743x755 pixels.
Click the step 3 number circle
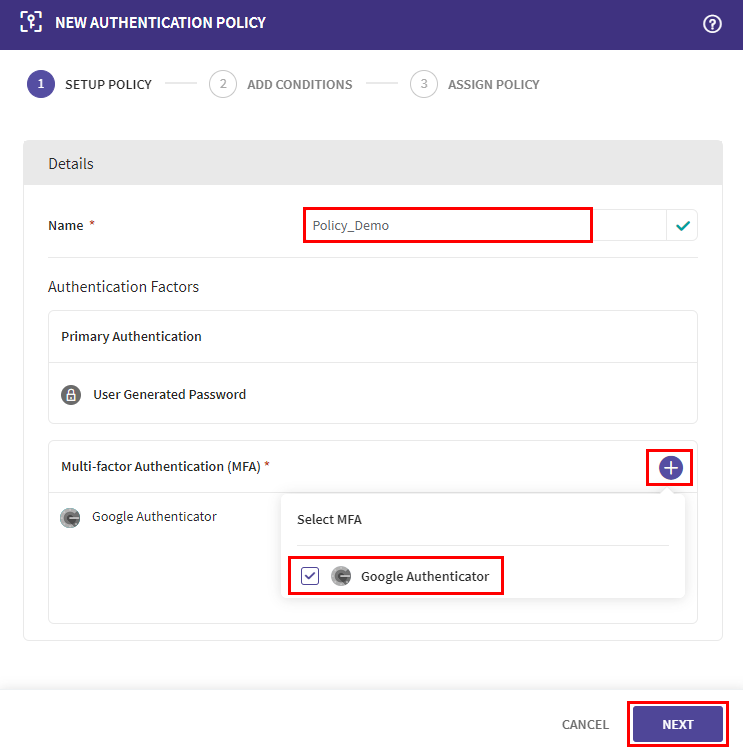click(x=424, y=84)
